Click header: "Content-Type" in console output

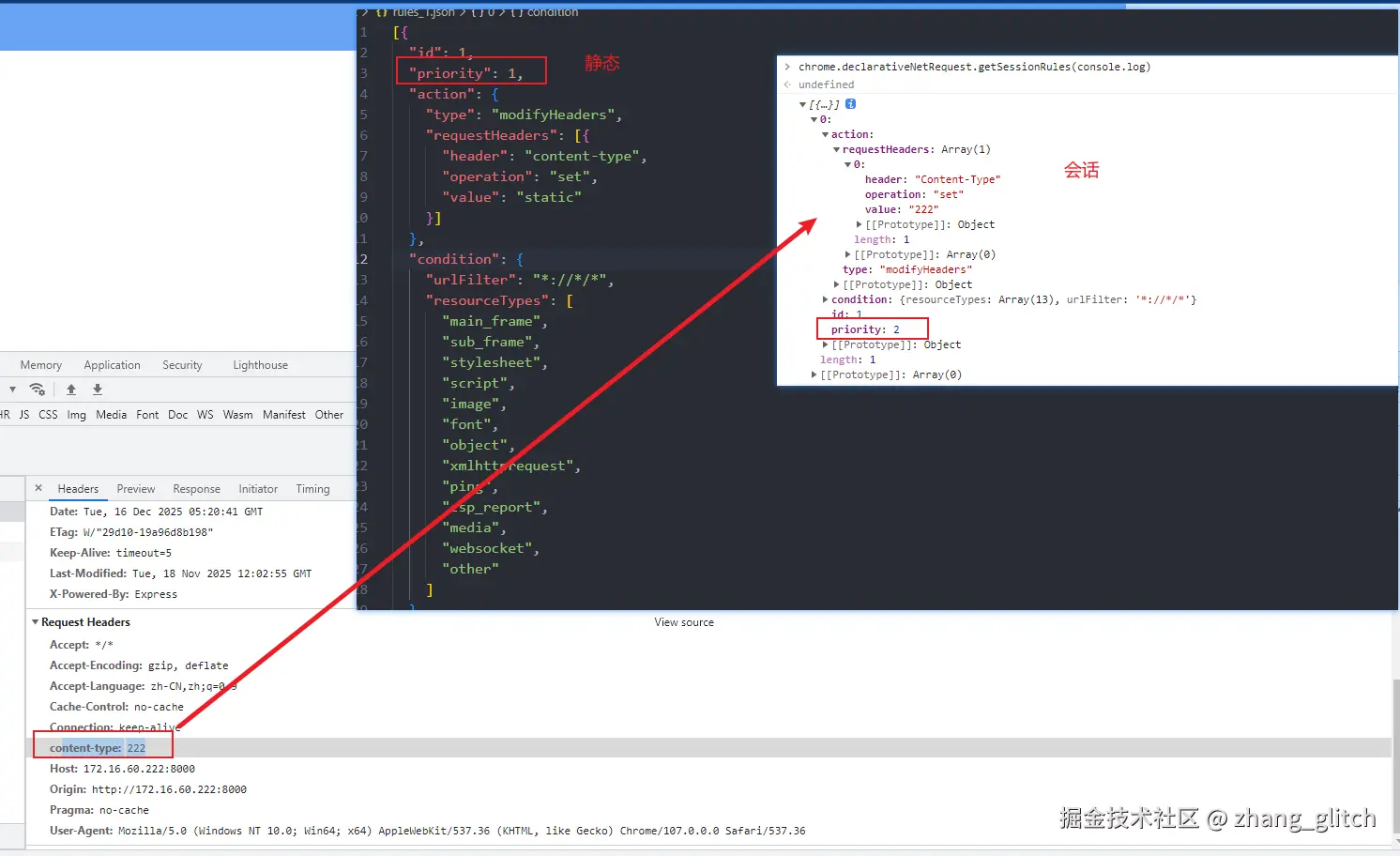[933, 179]
